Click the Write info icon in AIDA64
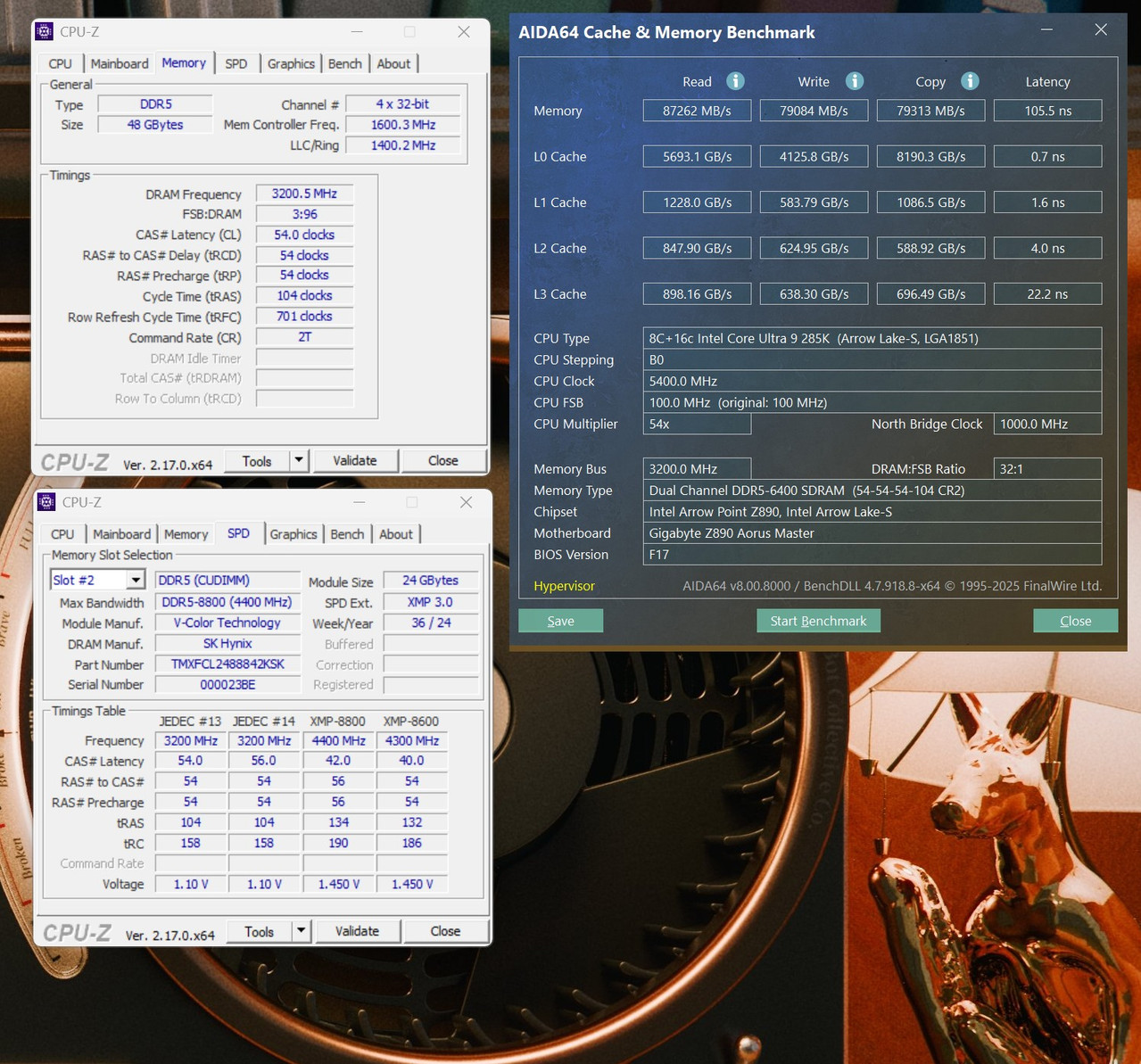This screenshot has width=1141, height=1064. click(x=855, y=81)
